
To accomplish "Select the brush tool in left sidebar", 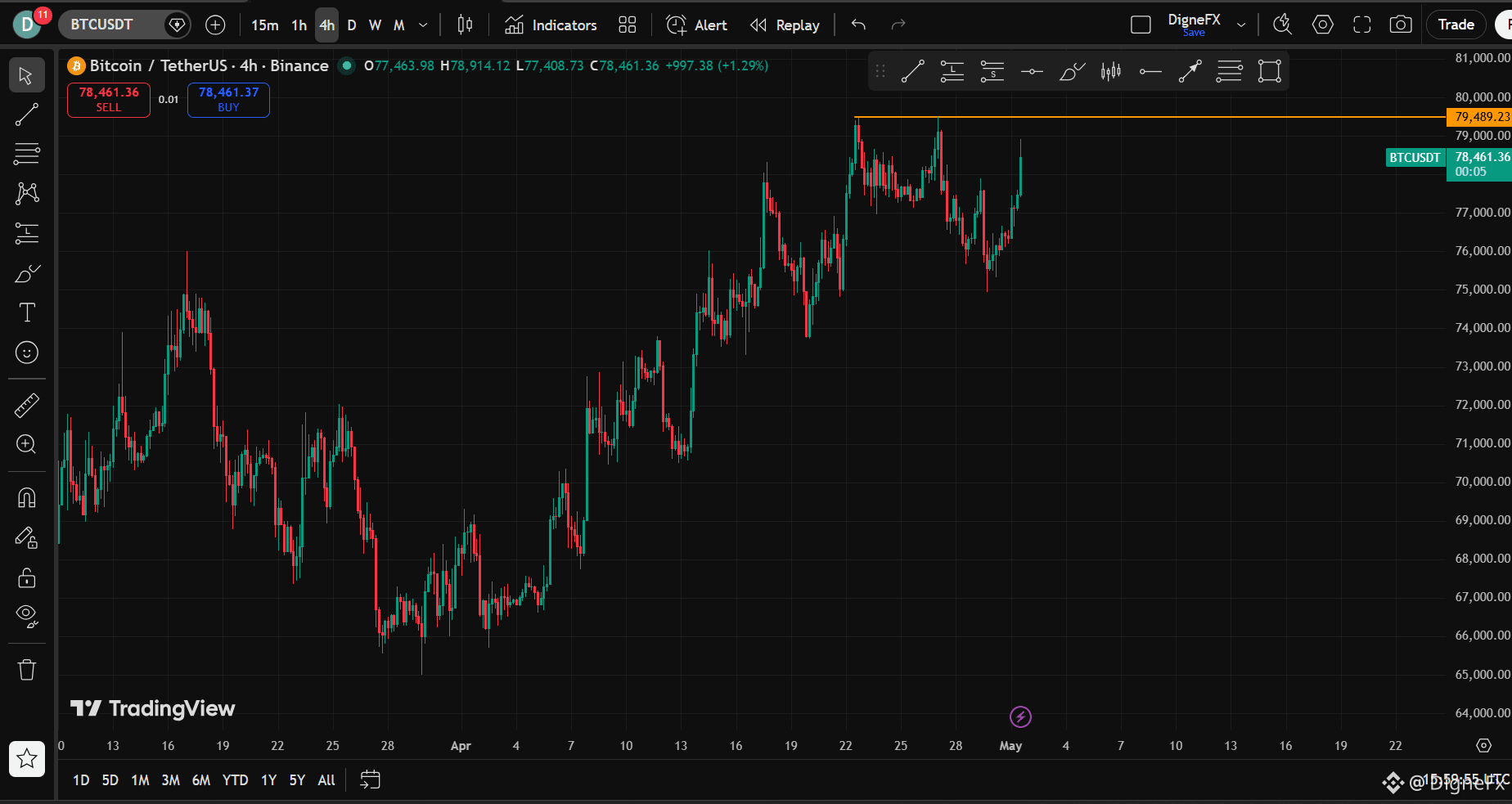I will pos(26,273).
